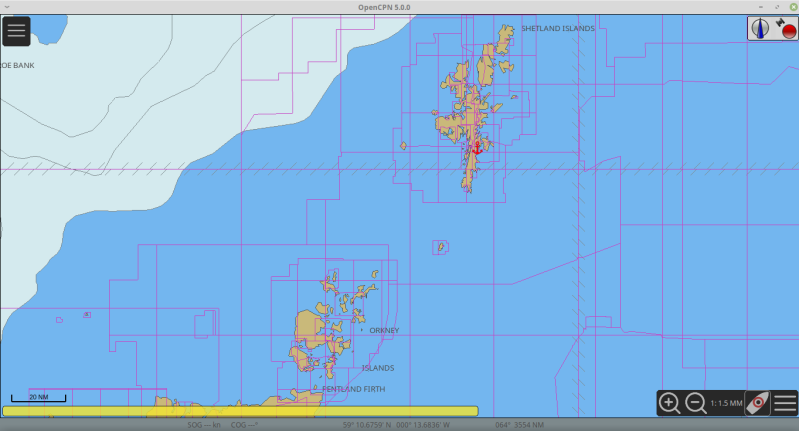Zoom in with the plus magnifier

pos(670,403)
